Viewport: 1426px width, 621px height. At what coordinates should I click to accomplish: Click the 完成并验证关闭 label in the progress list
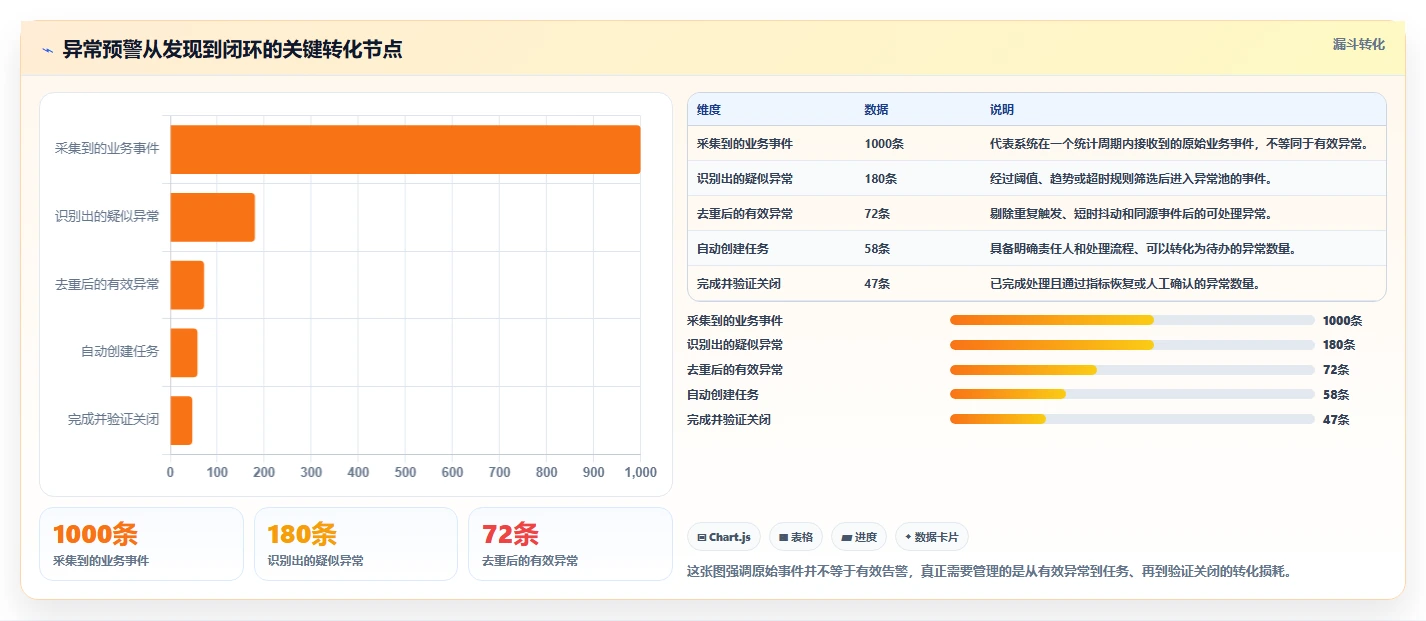pyautogui.click(x=729, y=420)
